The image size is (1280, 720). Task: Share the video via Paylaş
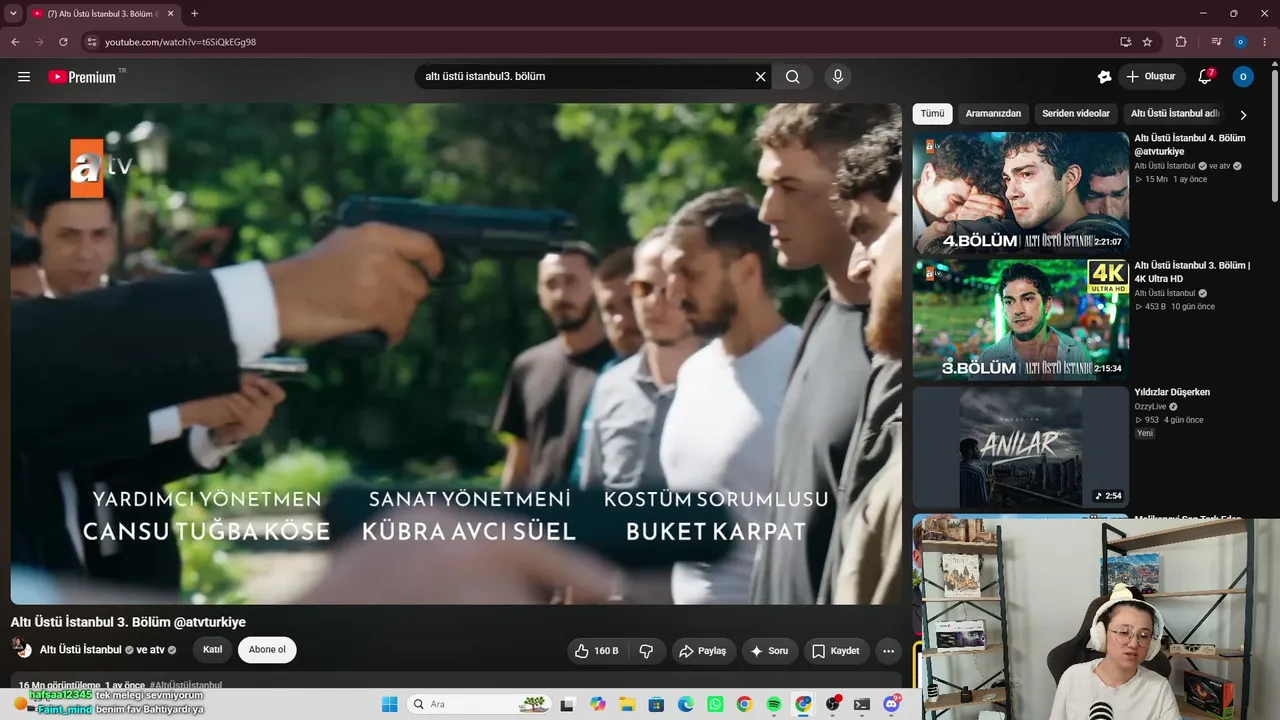point(704,651)
